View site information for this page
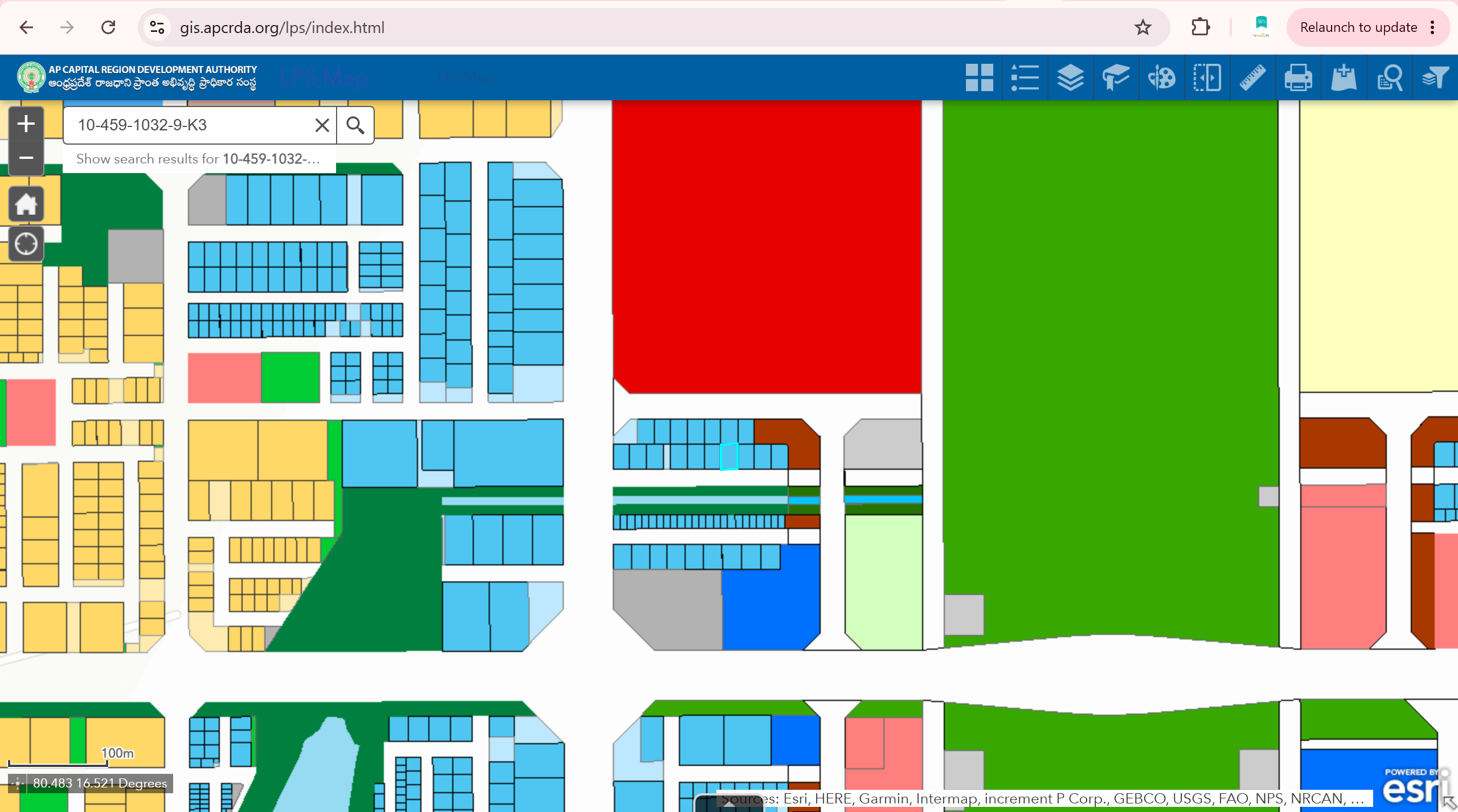 click(x=157, y=27)
